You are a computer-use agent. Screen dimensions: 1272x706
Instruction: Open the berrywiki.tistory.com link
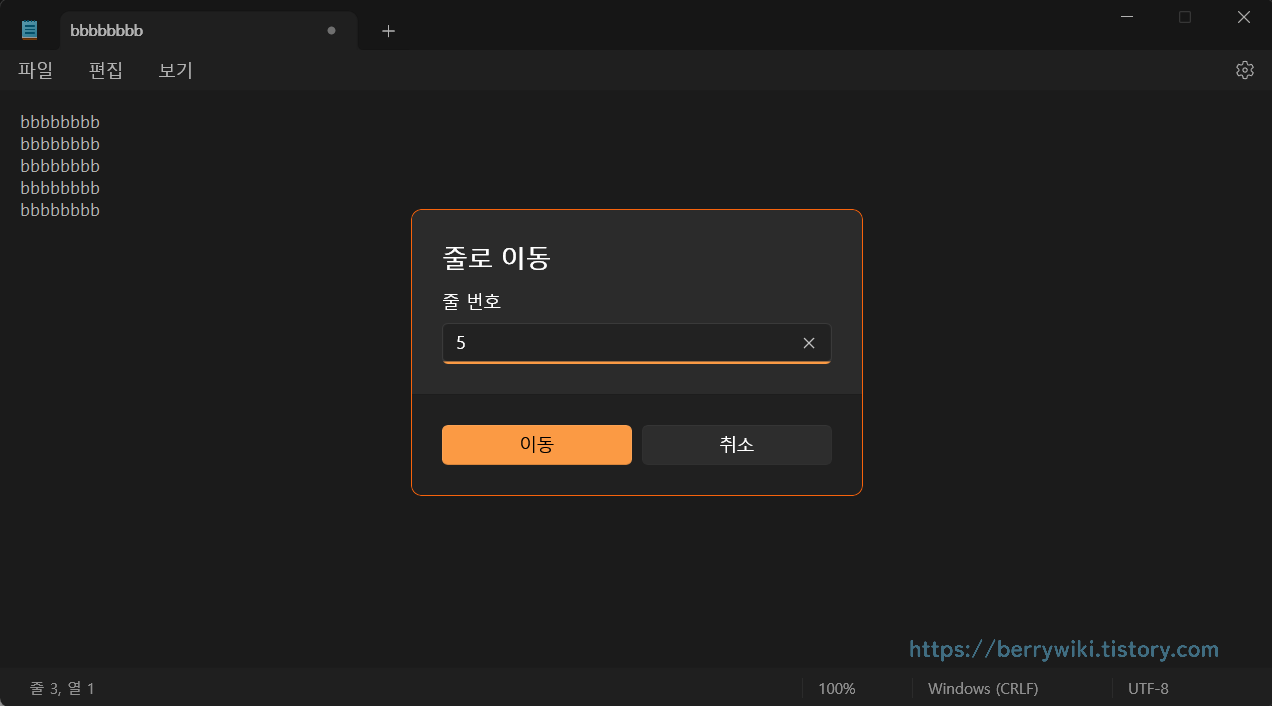(x=1063, y=648)
